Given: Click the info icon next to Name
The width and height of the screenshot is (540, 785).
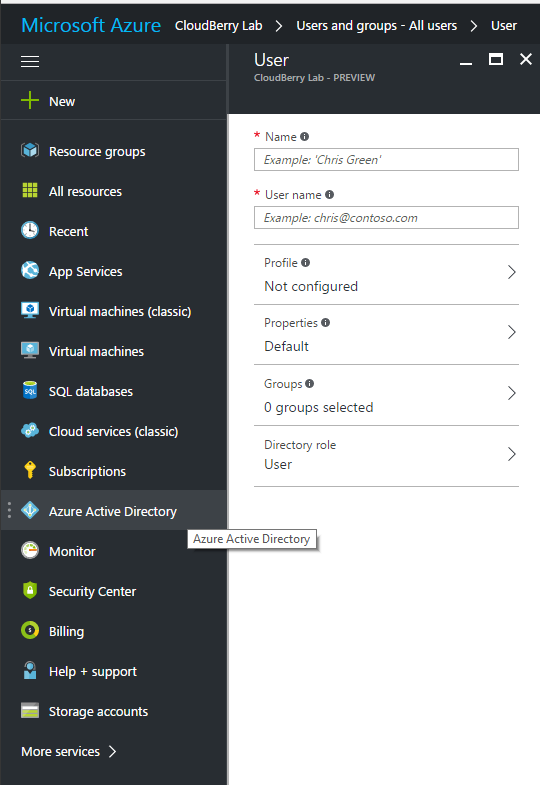Looking at the screenshot, I should click(x=304, y=136).
